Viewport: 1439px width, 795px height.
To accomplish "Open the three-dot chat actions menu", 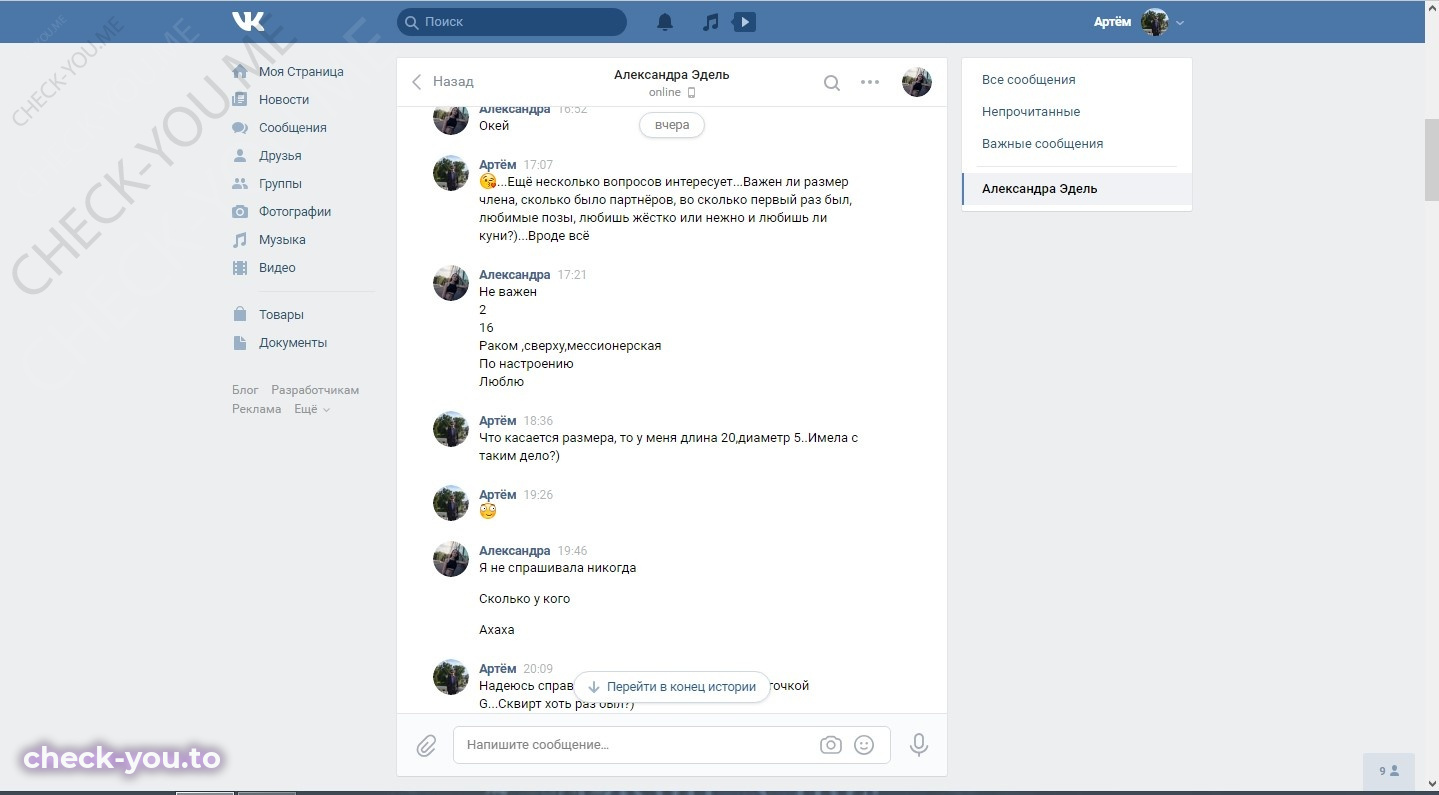I will [x=870, y=83].
